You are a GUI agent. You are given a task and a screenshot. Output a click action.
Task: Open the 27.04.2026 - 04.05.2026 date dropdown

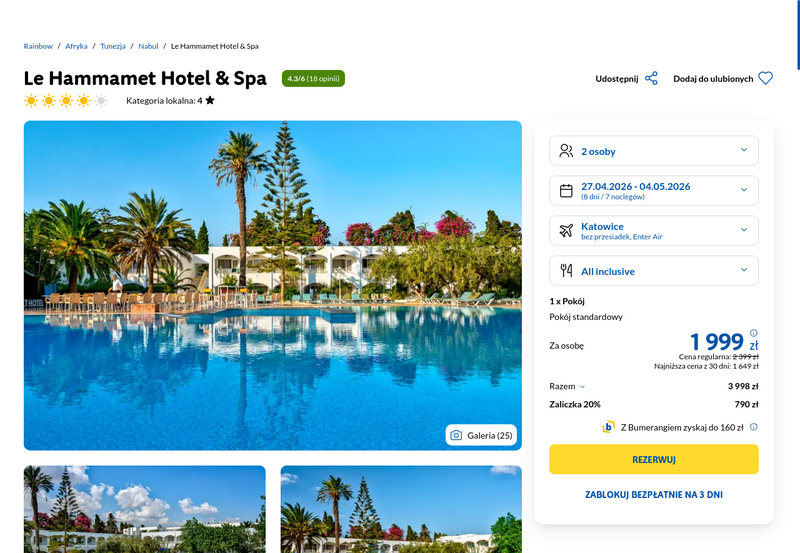(x=654, y=191)
